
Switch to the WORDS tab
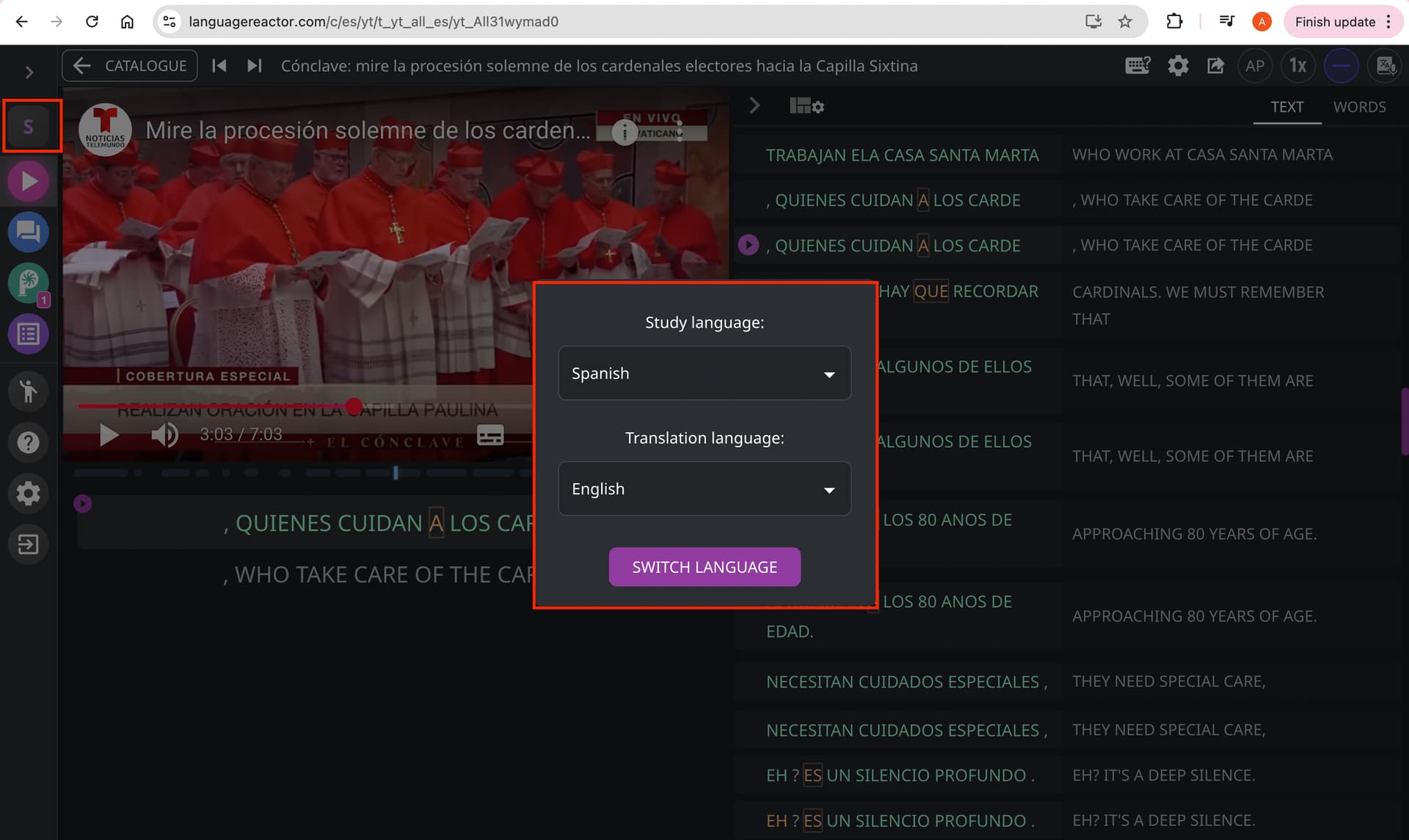tap(1359, 107)
